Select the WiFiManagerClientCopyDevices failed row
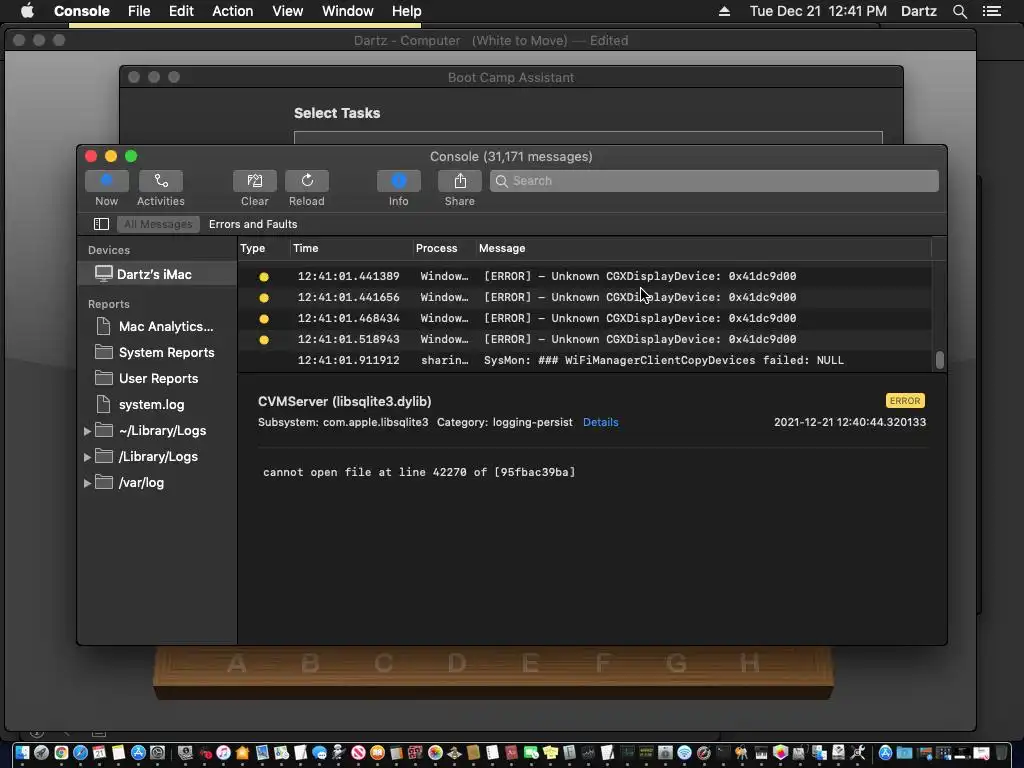This screenshot has width=1024, height=768. 584,360
